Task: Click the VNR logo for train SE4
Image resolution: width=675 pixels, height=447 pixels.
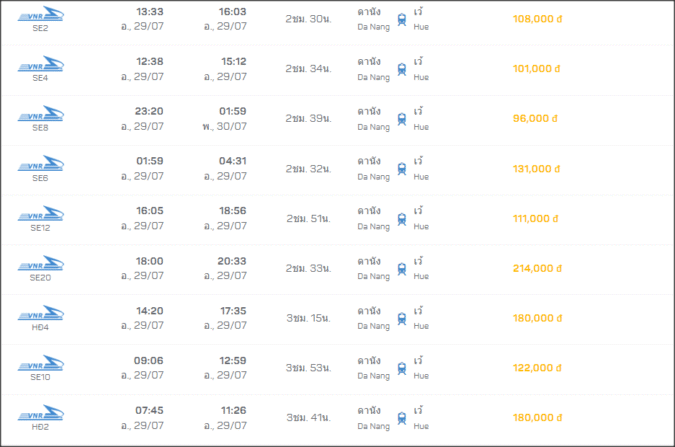Action: [x=39, y=63]
